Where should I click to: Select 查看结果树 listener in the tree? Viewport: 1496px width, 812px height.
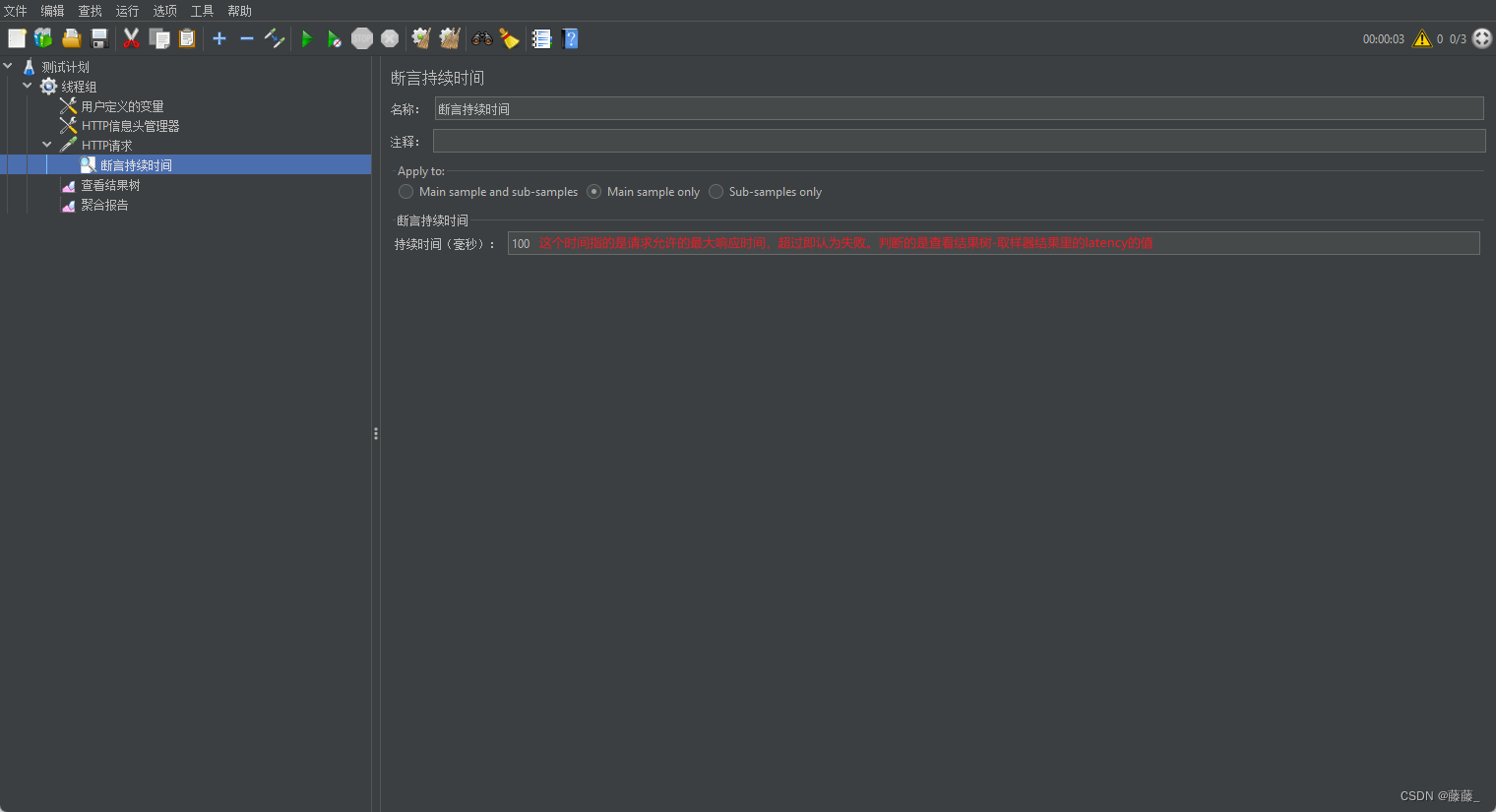110,185
